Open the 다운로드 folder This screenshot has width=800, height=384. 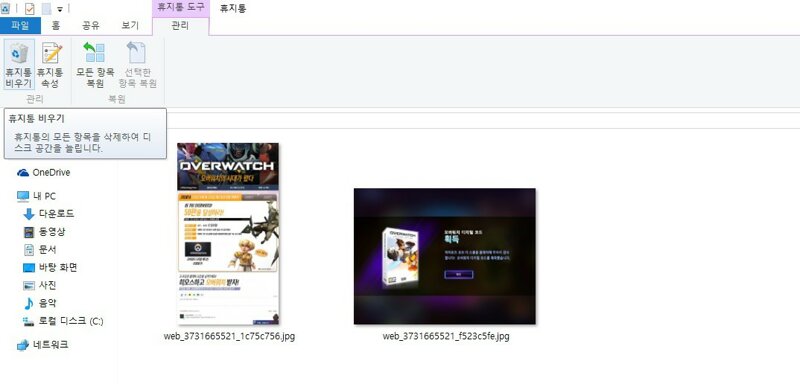click(x=49, y=214)
